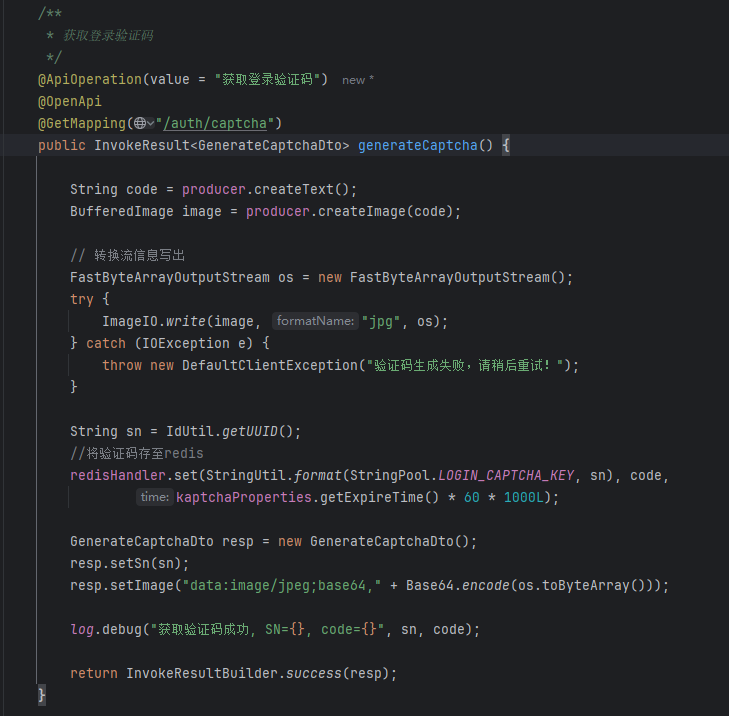Click InvokeResultBuilder.success(resp) return
729x716 pixels.
(234, 673)
